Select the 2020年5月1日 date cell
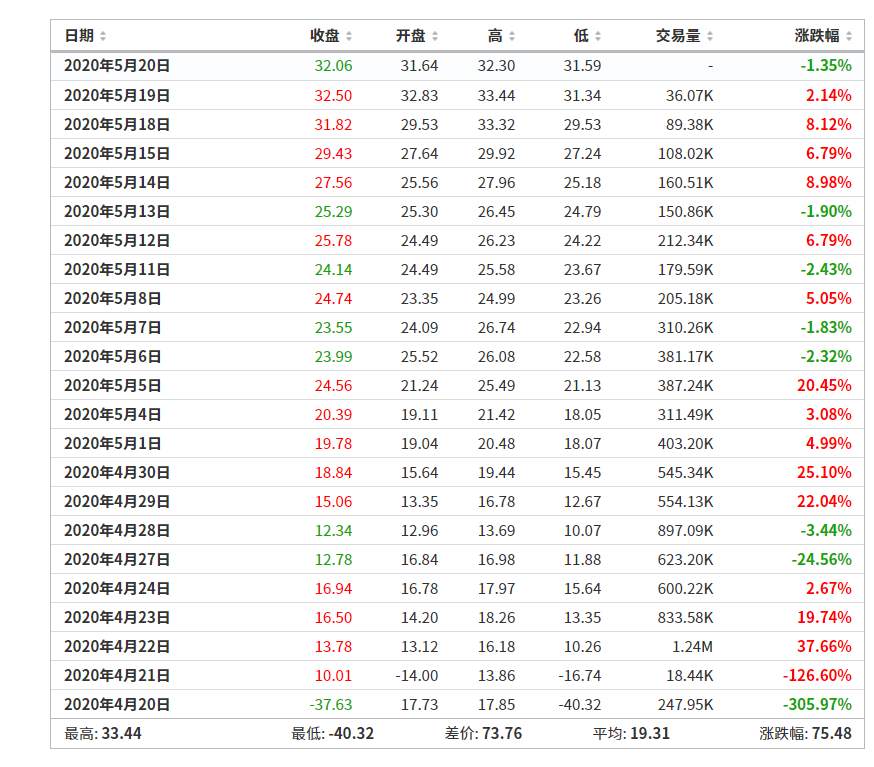 [x=113, y=443]
